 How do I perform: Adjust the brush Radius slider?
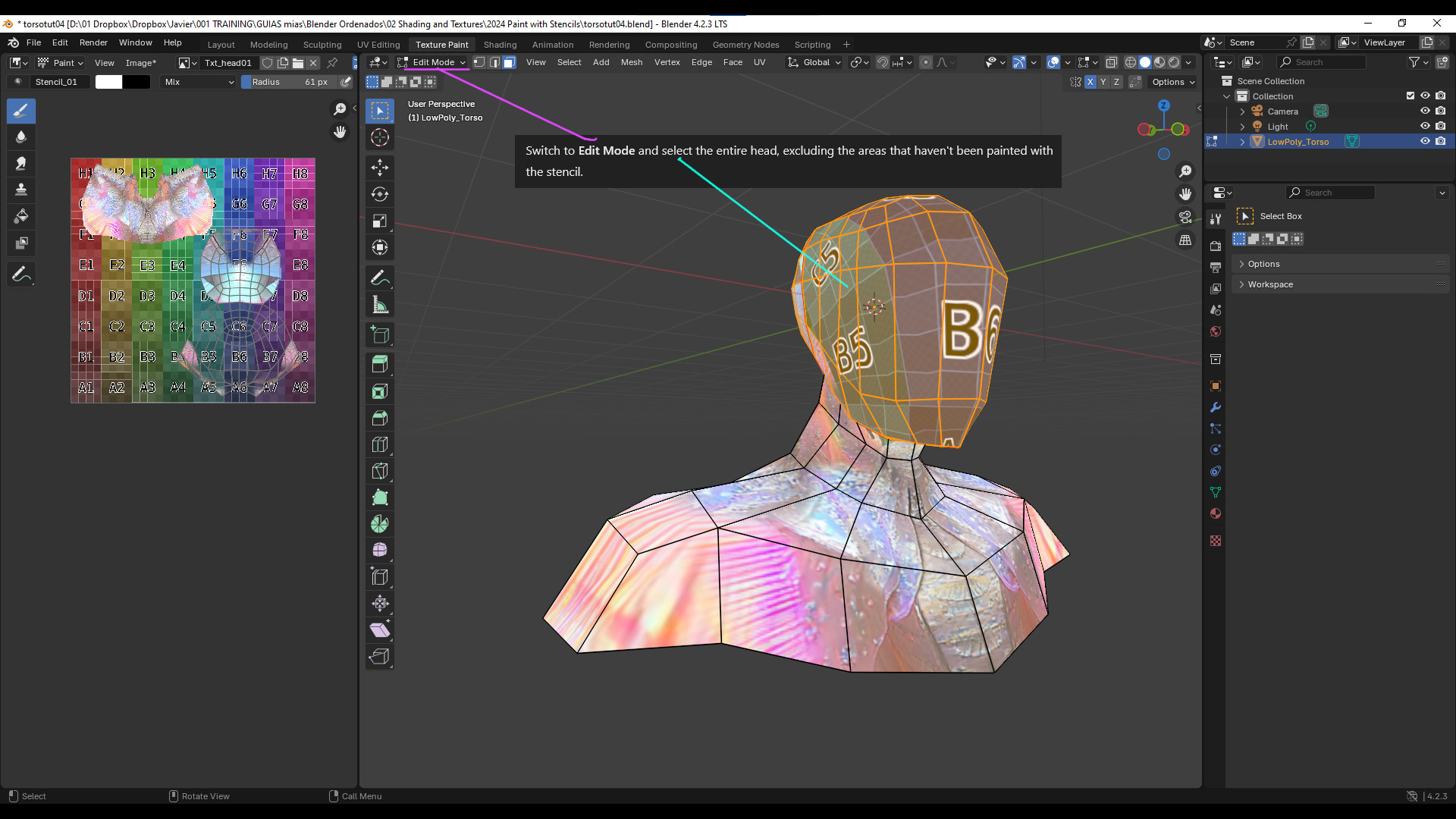[290, 82]
